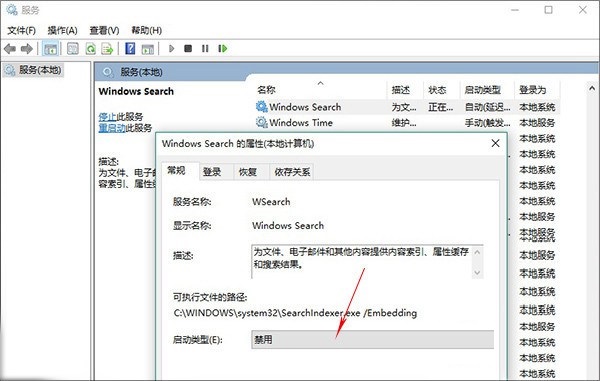Click the 停止 service link
600x381 pixels.
click(107, 117)
